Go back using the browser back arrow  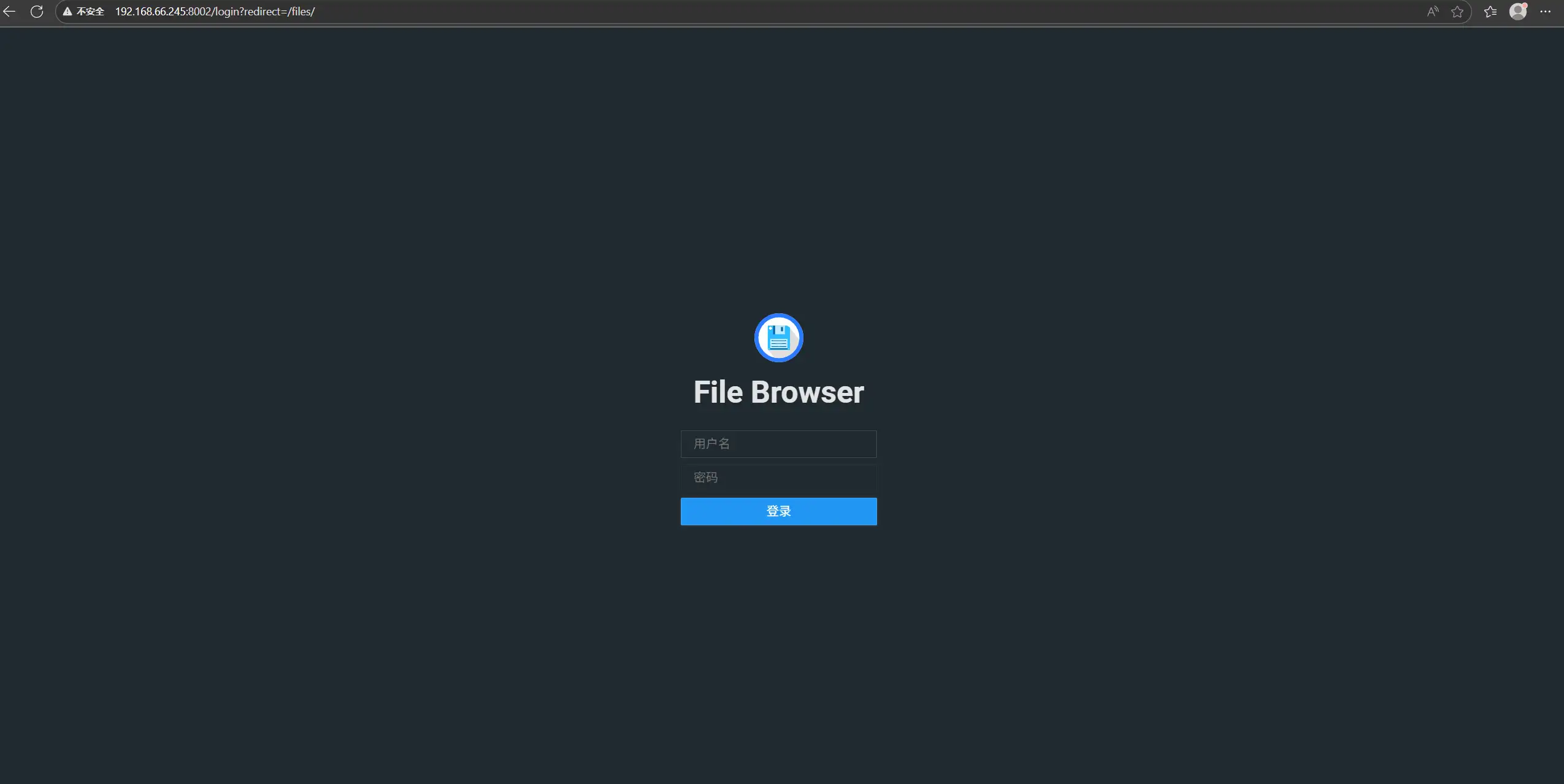(9, 12)
